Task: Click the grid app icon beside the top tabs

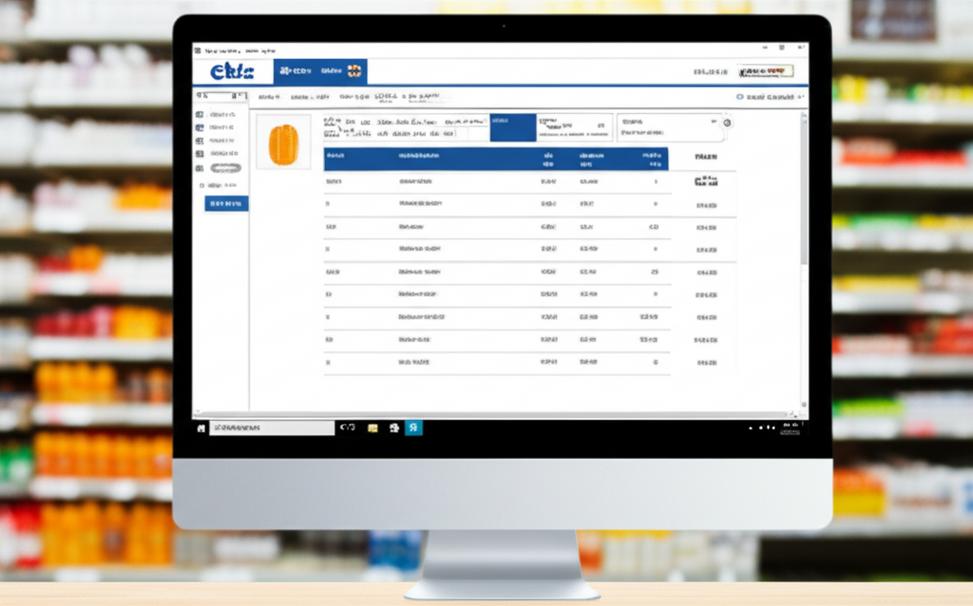Action: click(x=354, y=73)
